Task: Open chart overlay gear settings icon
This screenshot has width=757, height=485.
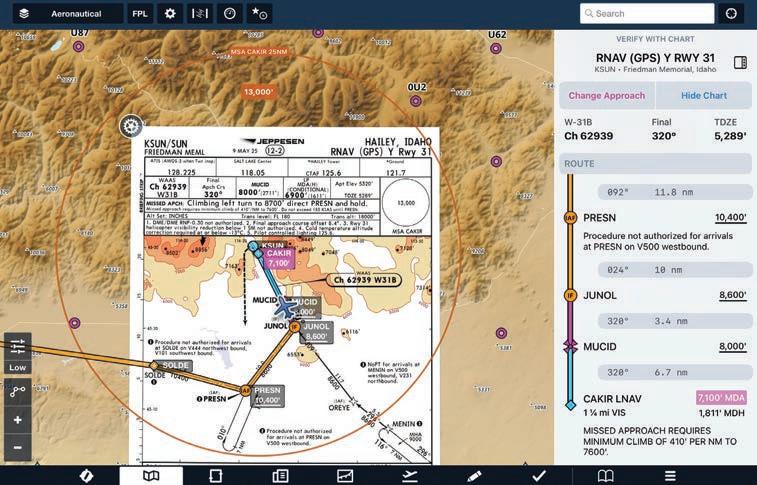Action: (x=131, y=126)
